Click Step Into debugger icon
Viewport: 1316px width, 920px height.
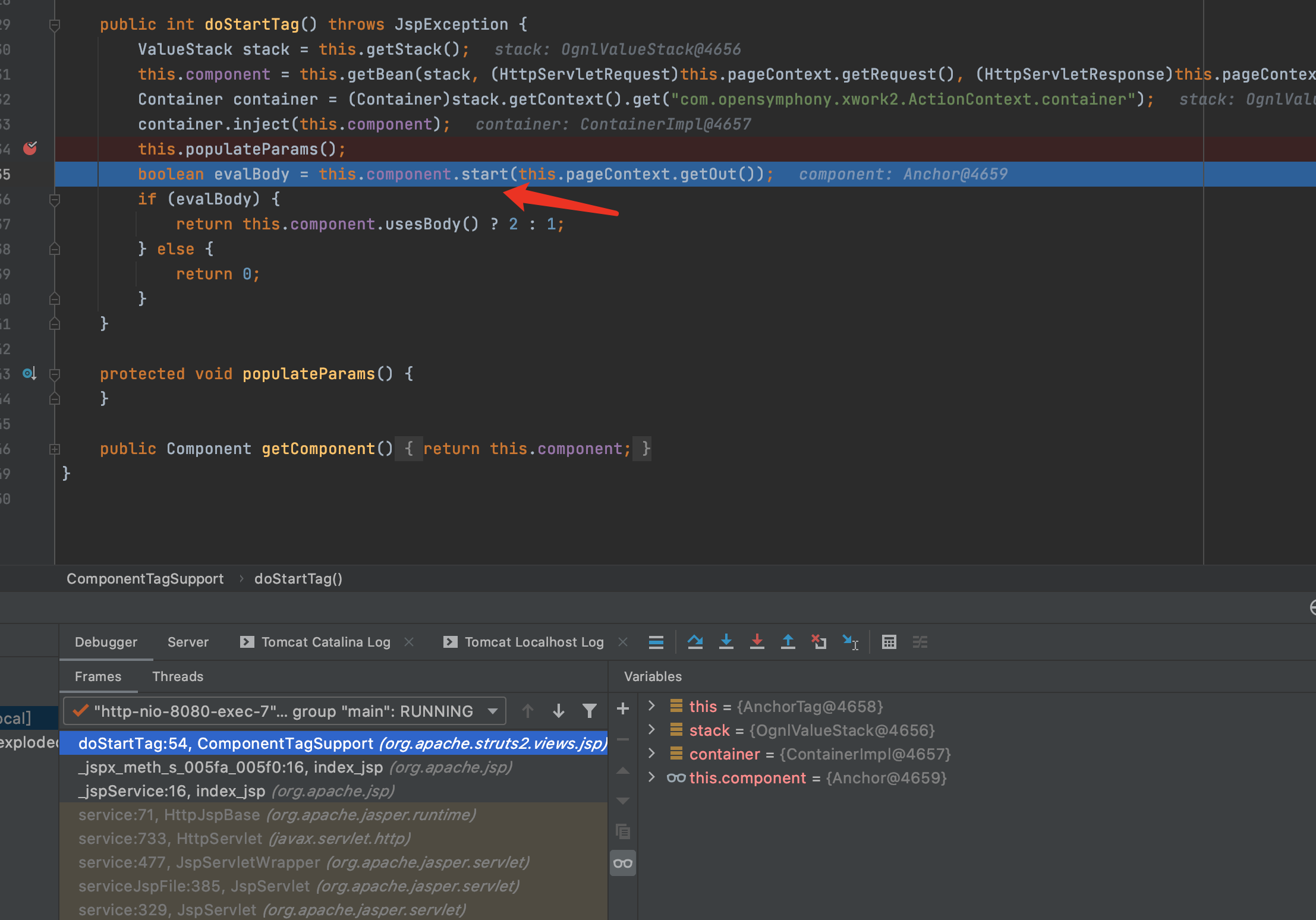726,642
